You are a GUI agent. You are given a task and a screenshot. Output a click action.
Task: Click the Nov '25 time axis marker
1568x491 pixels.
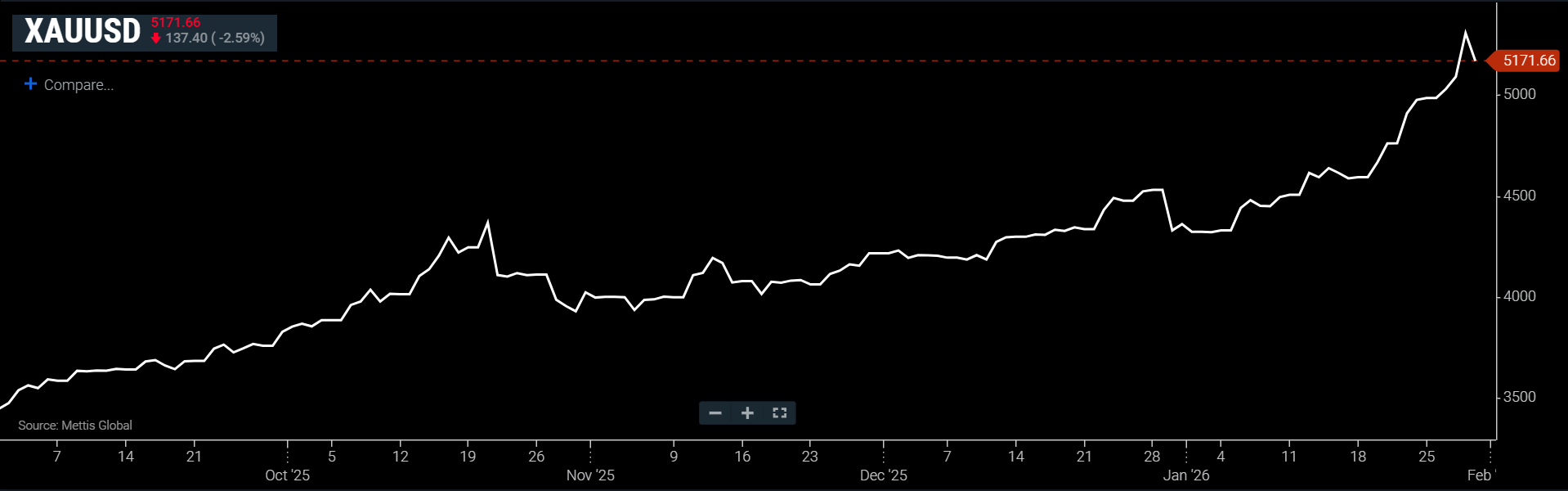click(x=590, y=475)
